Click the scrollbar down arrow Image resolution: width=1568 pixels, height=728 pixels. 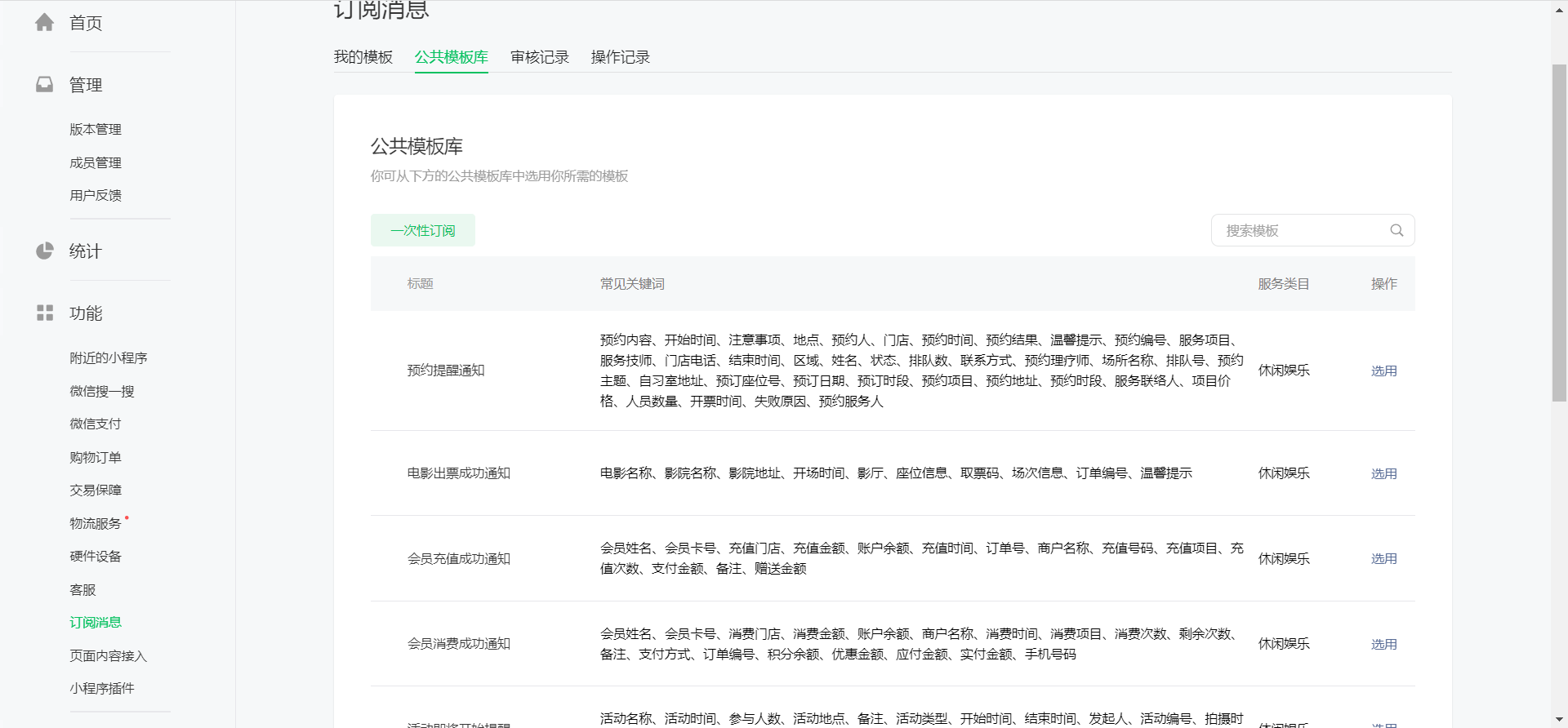pos(1559,720)
